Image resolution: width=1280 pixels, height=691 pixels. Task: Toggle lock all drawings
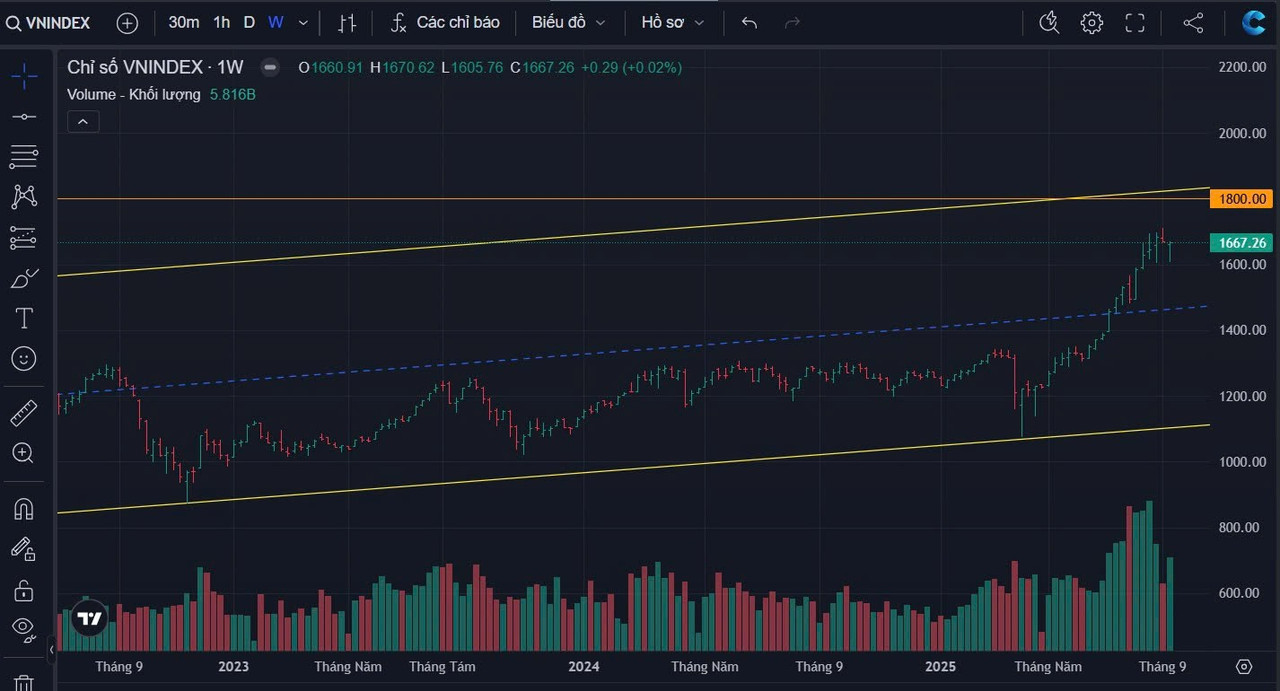click(24, 590)
